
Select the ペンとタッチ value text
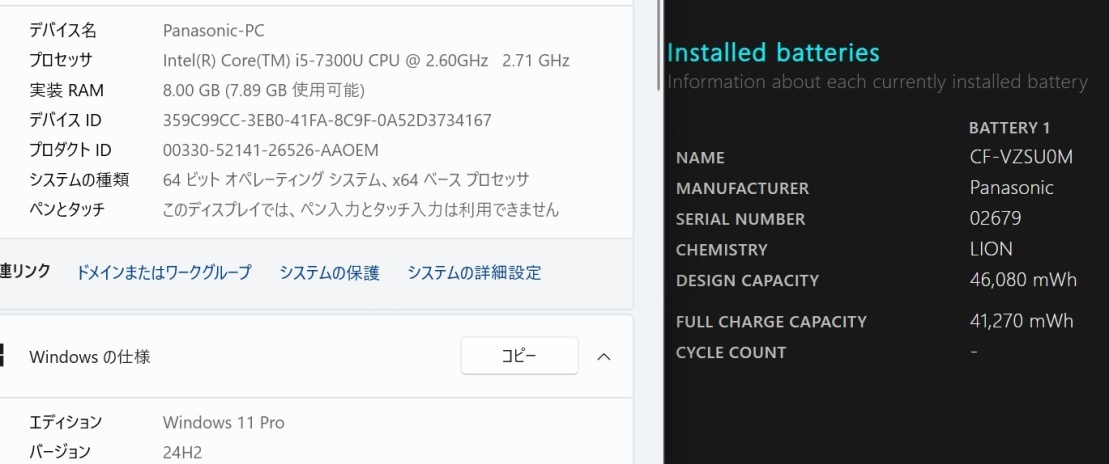(x=361, y=209)
